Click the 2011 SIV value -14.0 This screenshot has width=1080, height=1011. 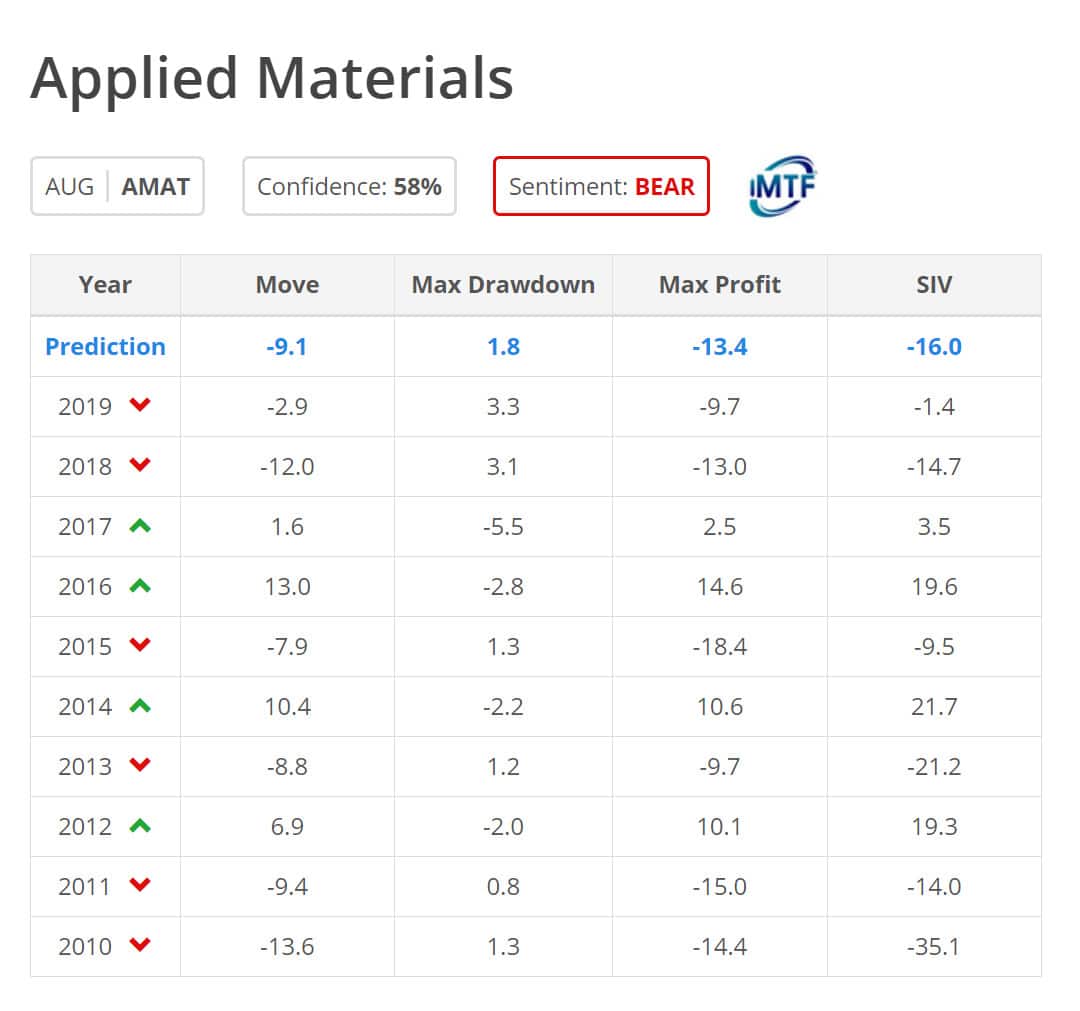tap(934, 886)
